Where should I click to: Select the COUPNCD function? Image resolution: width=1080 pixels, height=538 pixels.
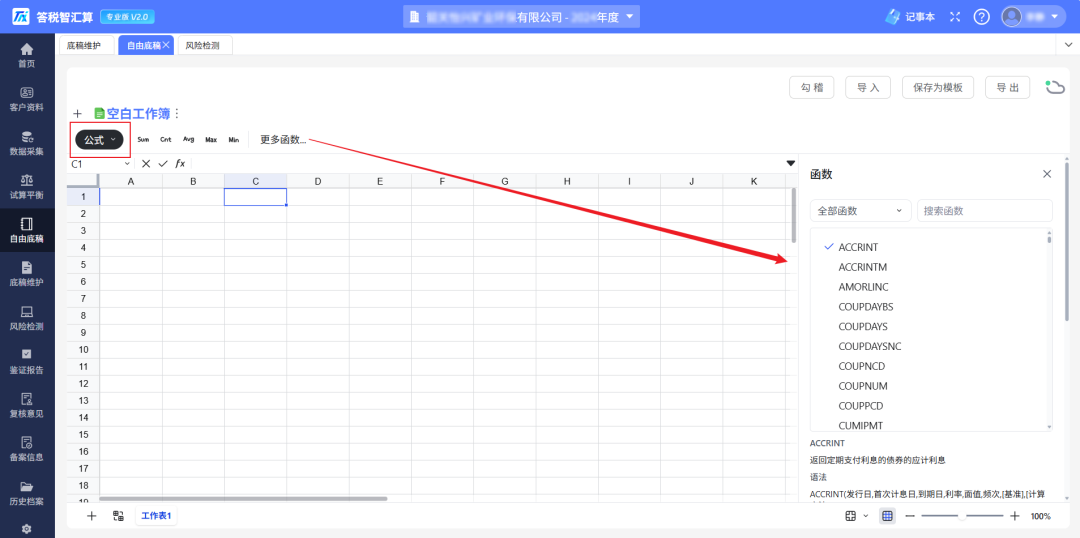click(x=862, y=366)
